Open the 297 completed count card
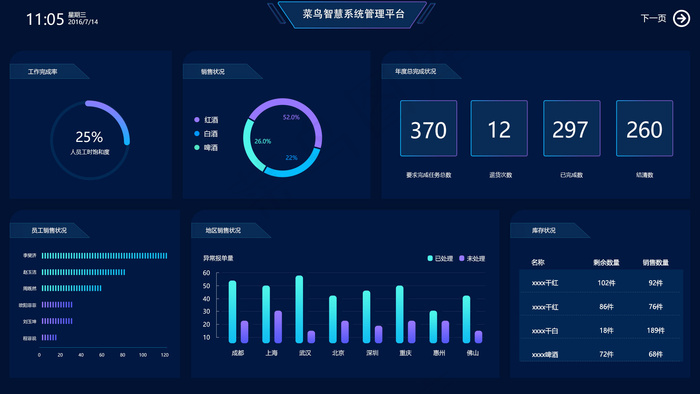Viewport: 700px width, 394px height. coord(571,129)
